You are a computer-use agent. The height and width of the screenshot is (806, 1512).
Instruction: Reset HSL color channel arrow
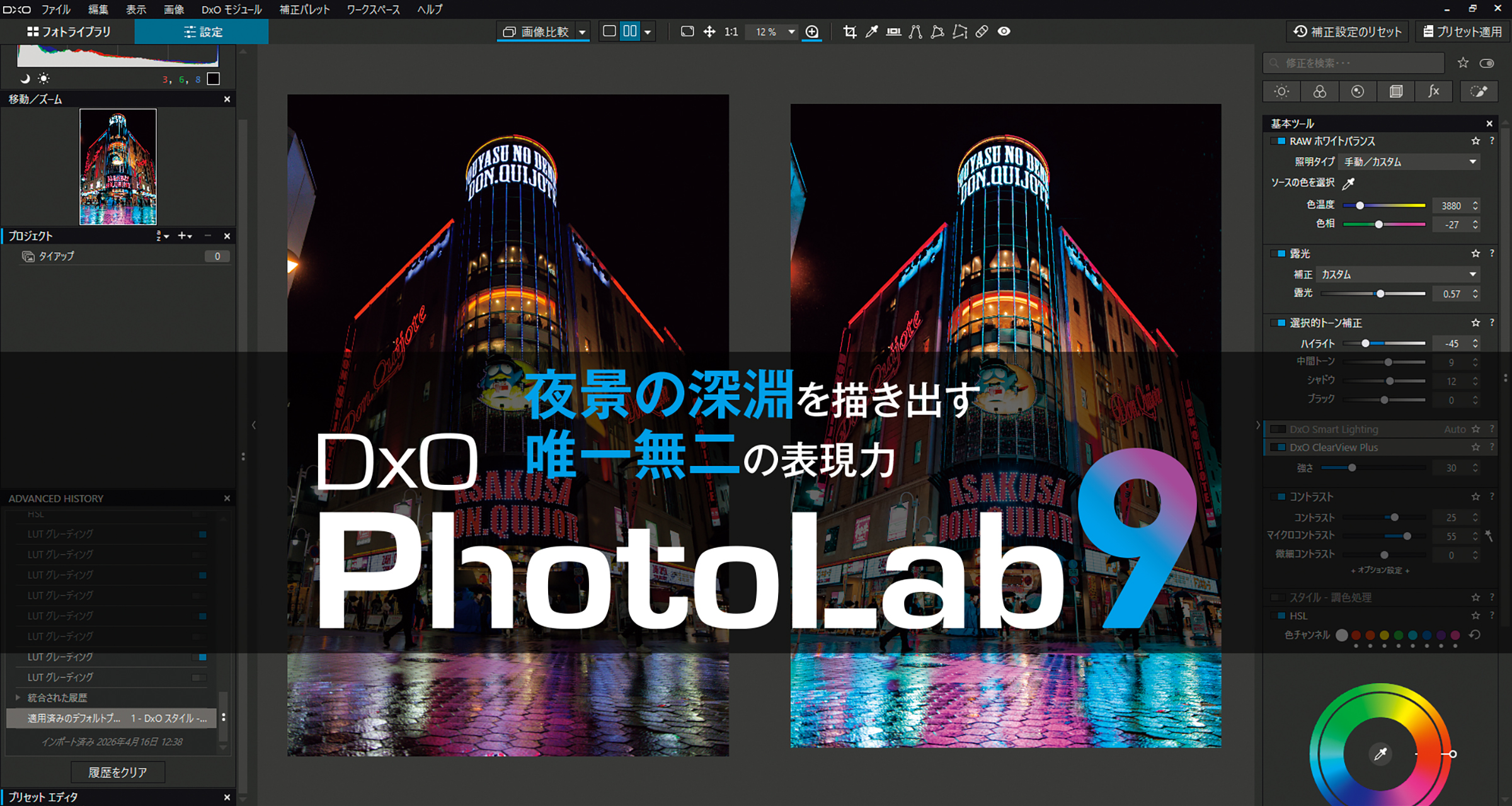[1474, 635]
